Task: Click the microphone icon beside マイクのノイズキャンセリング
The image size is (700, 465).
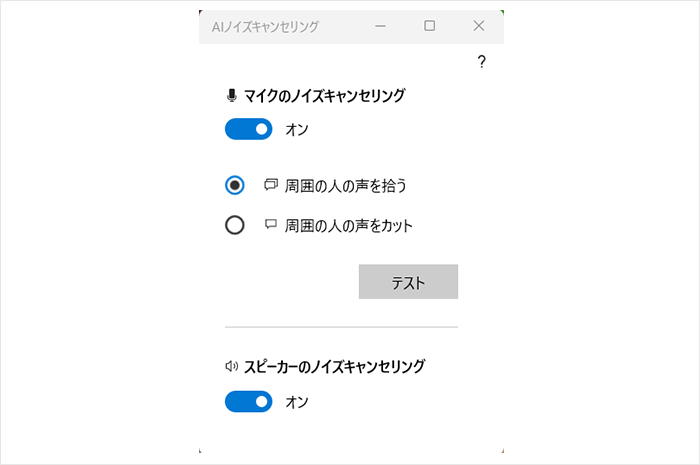Action: 232,96
